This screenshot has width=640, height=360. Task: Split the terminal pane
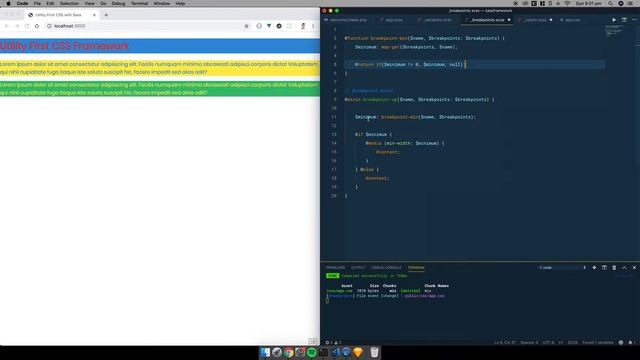coord(604,268)
